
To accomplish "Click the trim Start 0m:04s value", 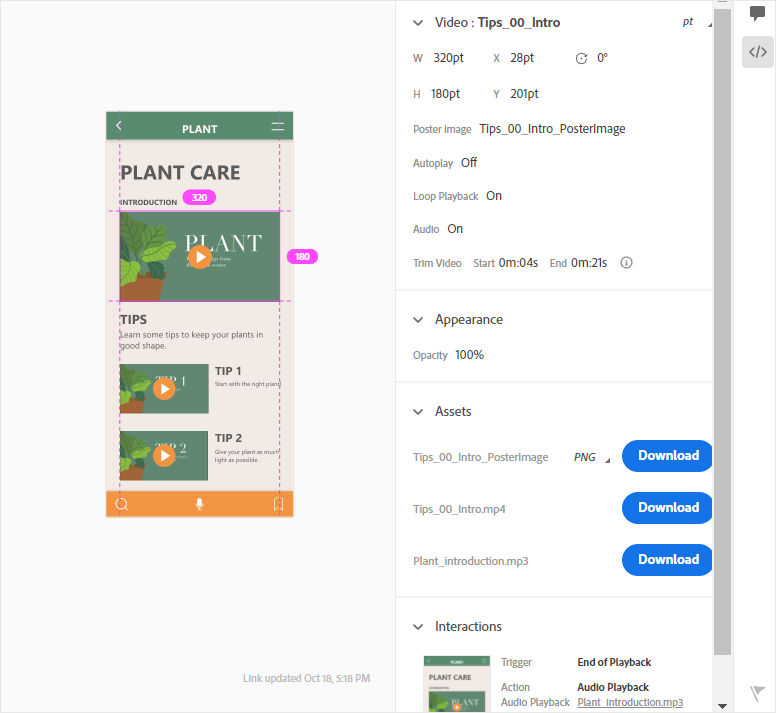I will pyautogui.click(x=518, y=263).
